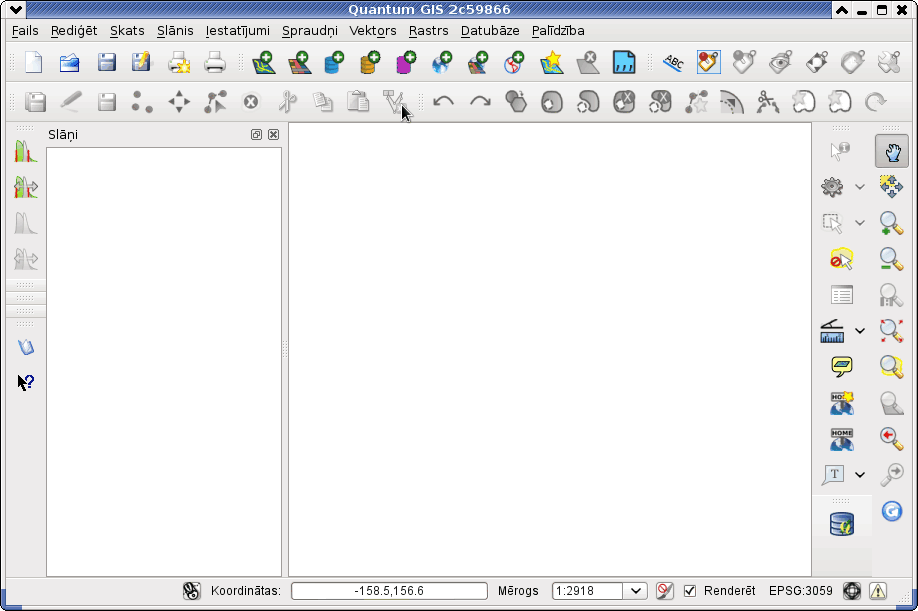
Task: Click the Koordinātas input field
Action: pos(389,591)
